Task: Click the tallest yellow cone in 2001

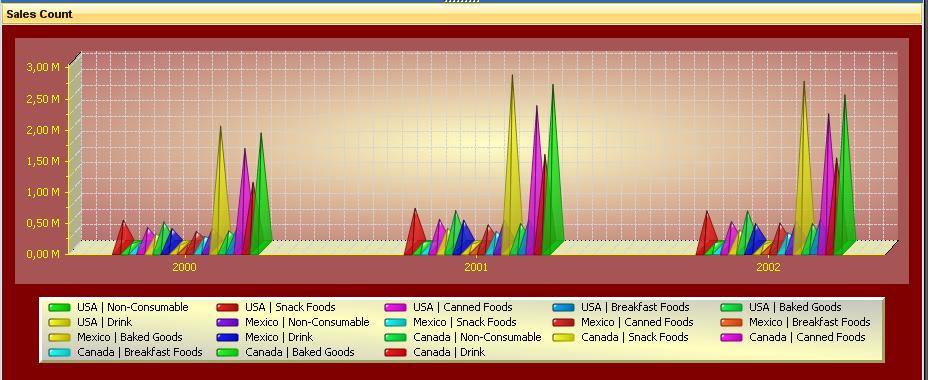Action: point(513,178)
